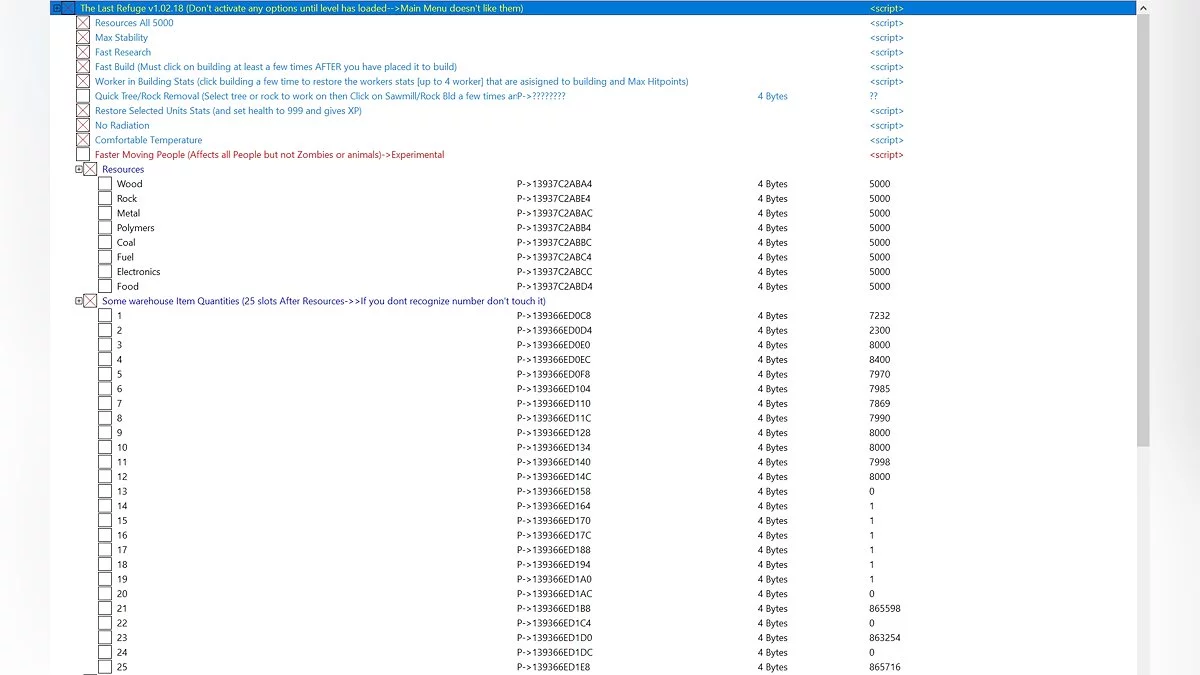Click the 4 Bytes type of Metal

(x=773, y=213)
